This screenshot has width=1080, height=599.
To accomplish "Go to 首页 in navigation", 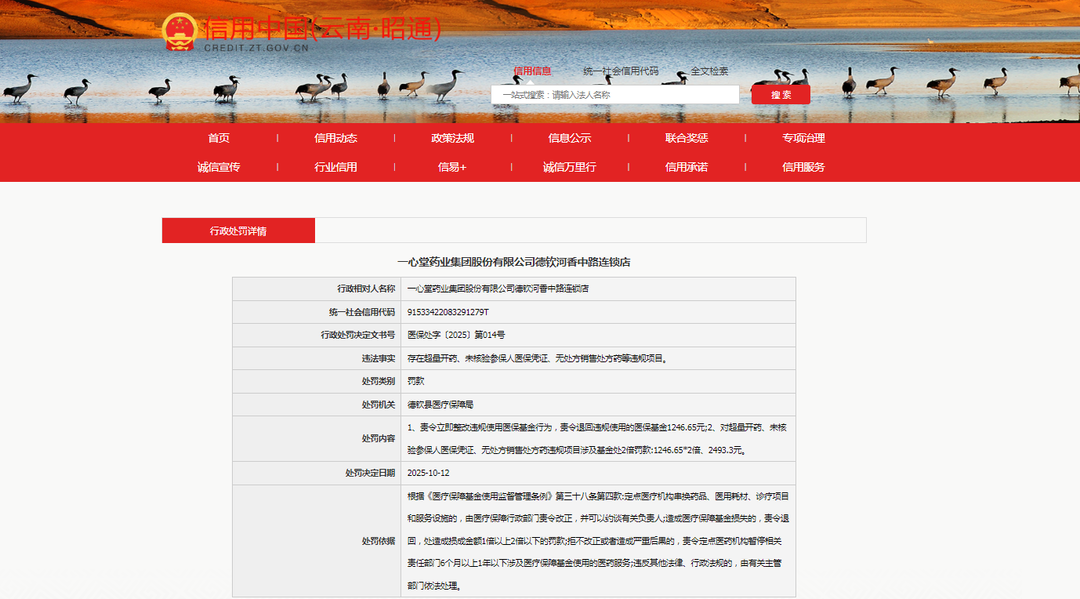I will tap(219, 138).
